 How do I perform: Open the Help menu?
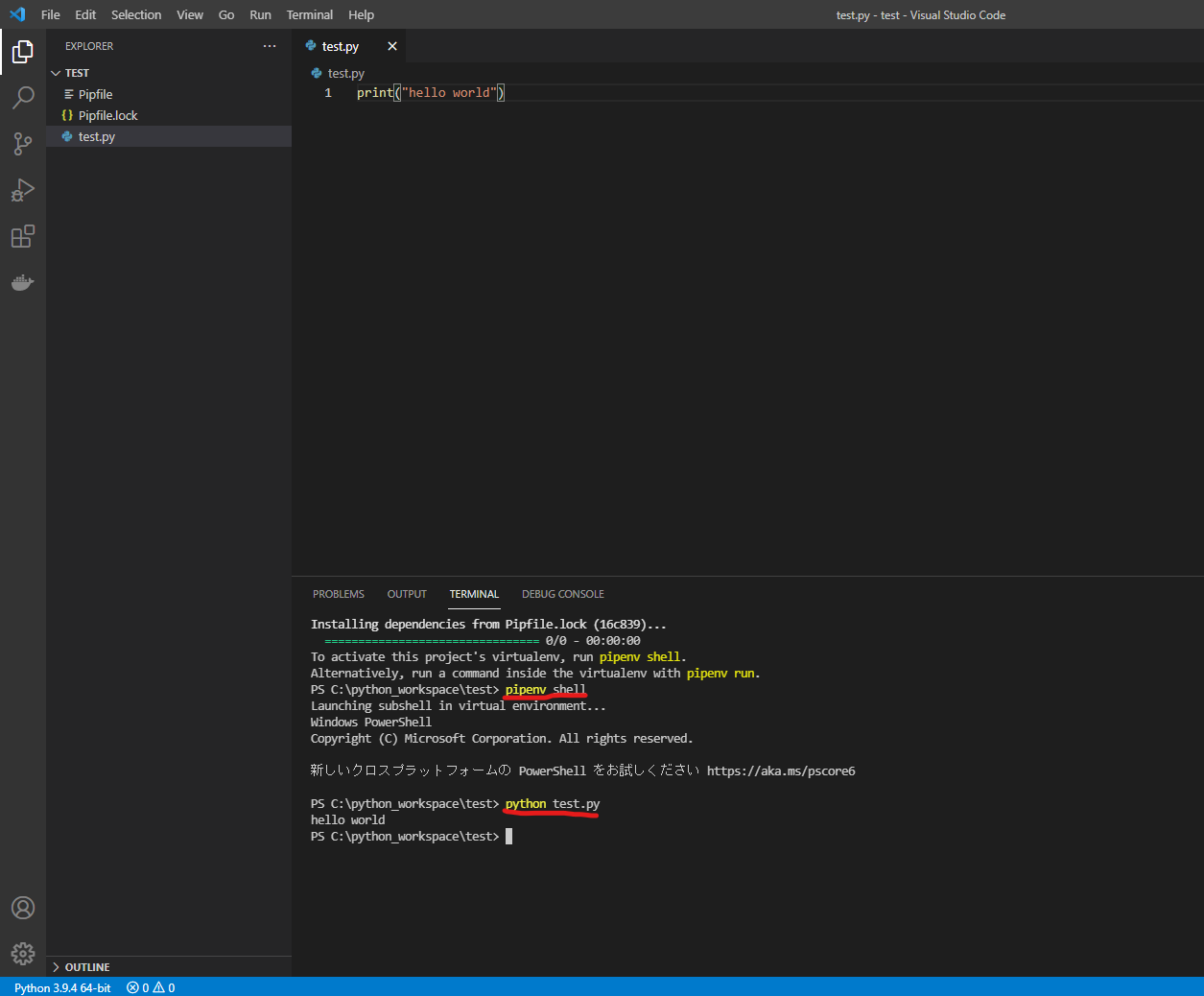(362, 14)
